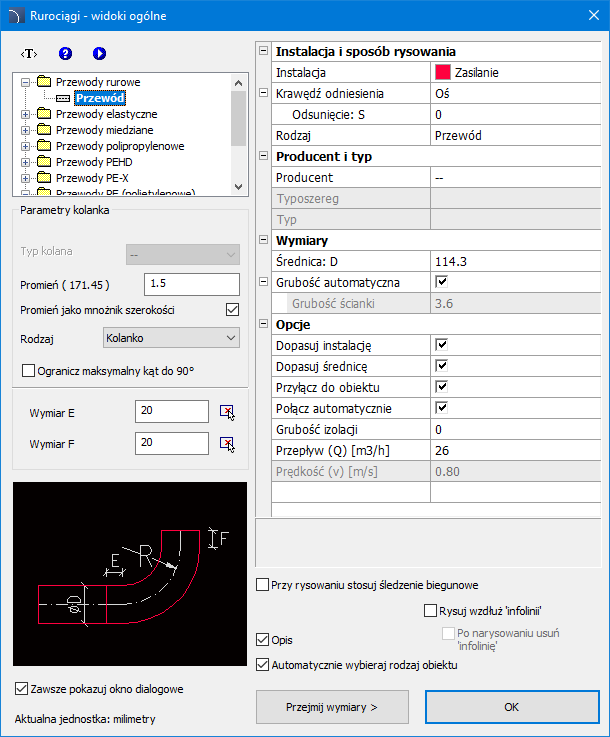
Task: Click the Przewody elastyczne folder icon
Action: [44, 114]
